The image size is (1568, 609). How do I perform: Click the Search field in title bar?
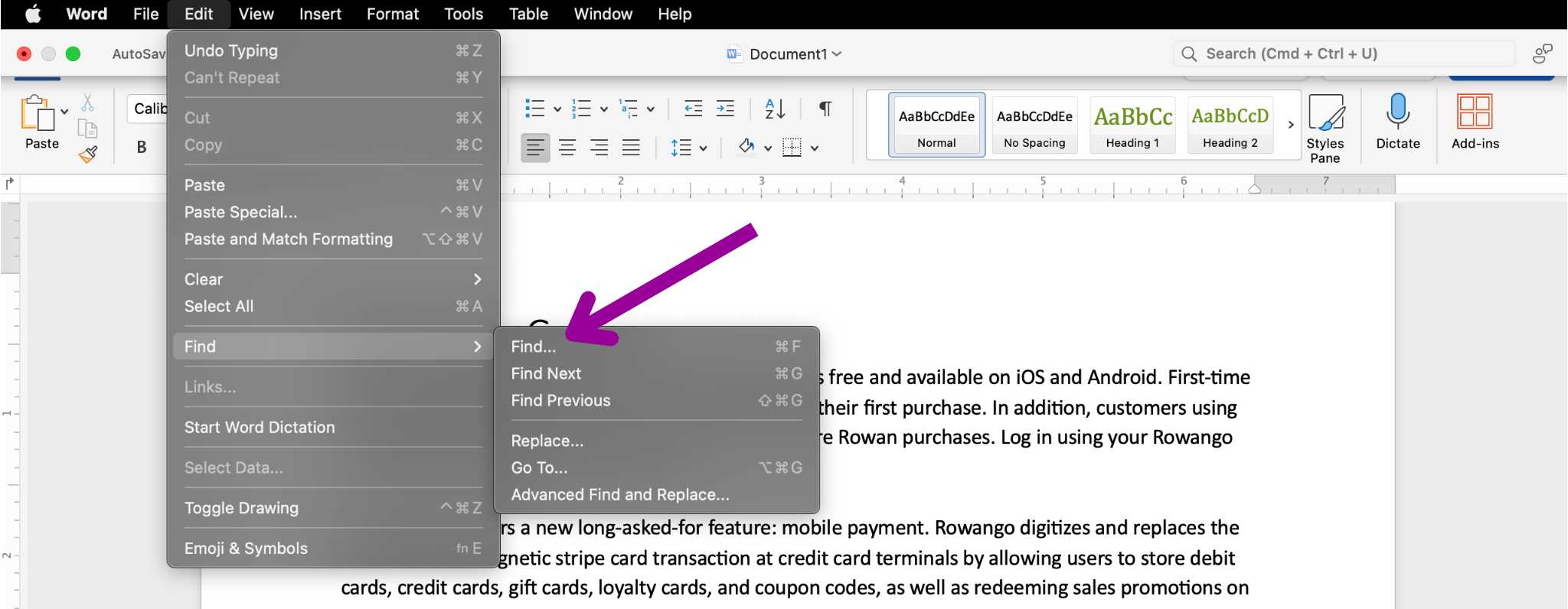[x=1344, y=54]
